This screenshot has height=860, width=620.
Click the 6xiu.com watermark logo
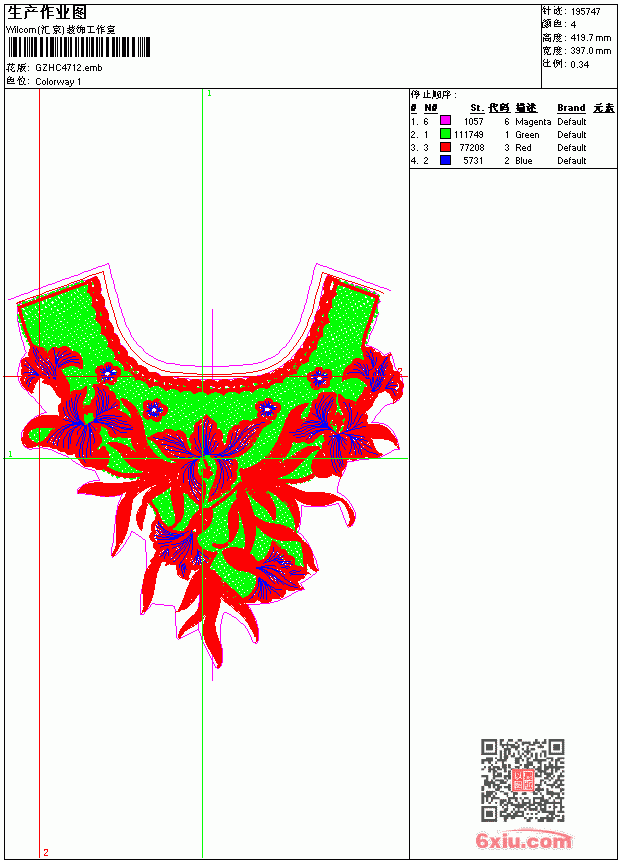(523, 840)
